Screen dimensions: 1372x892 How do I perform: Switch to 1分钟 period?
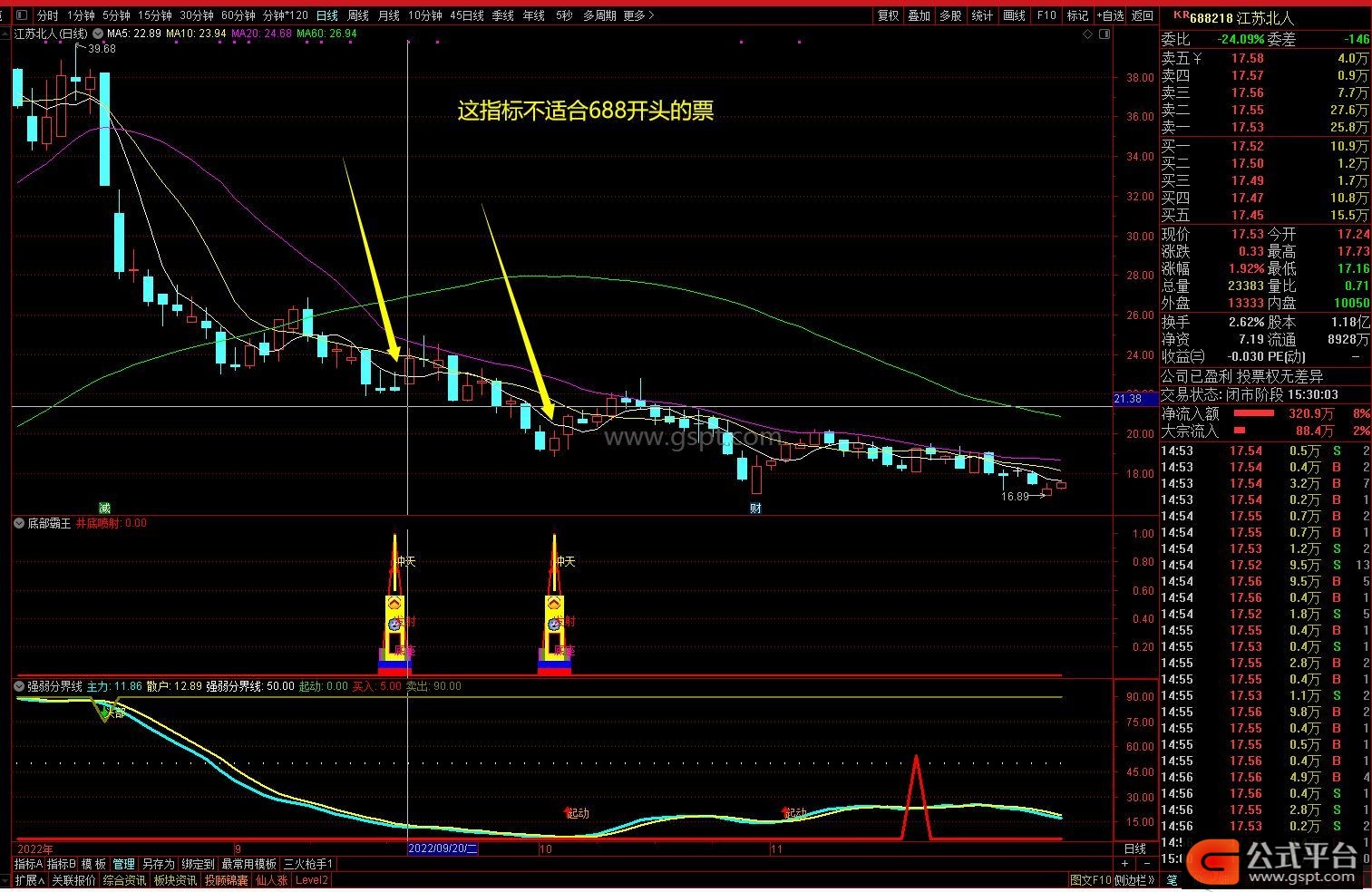(x=81, y=15)
